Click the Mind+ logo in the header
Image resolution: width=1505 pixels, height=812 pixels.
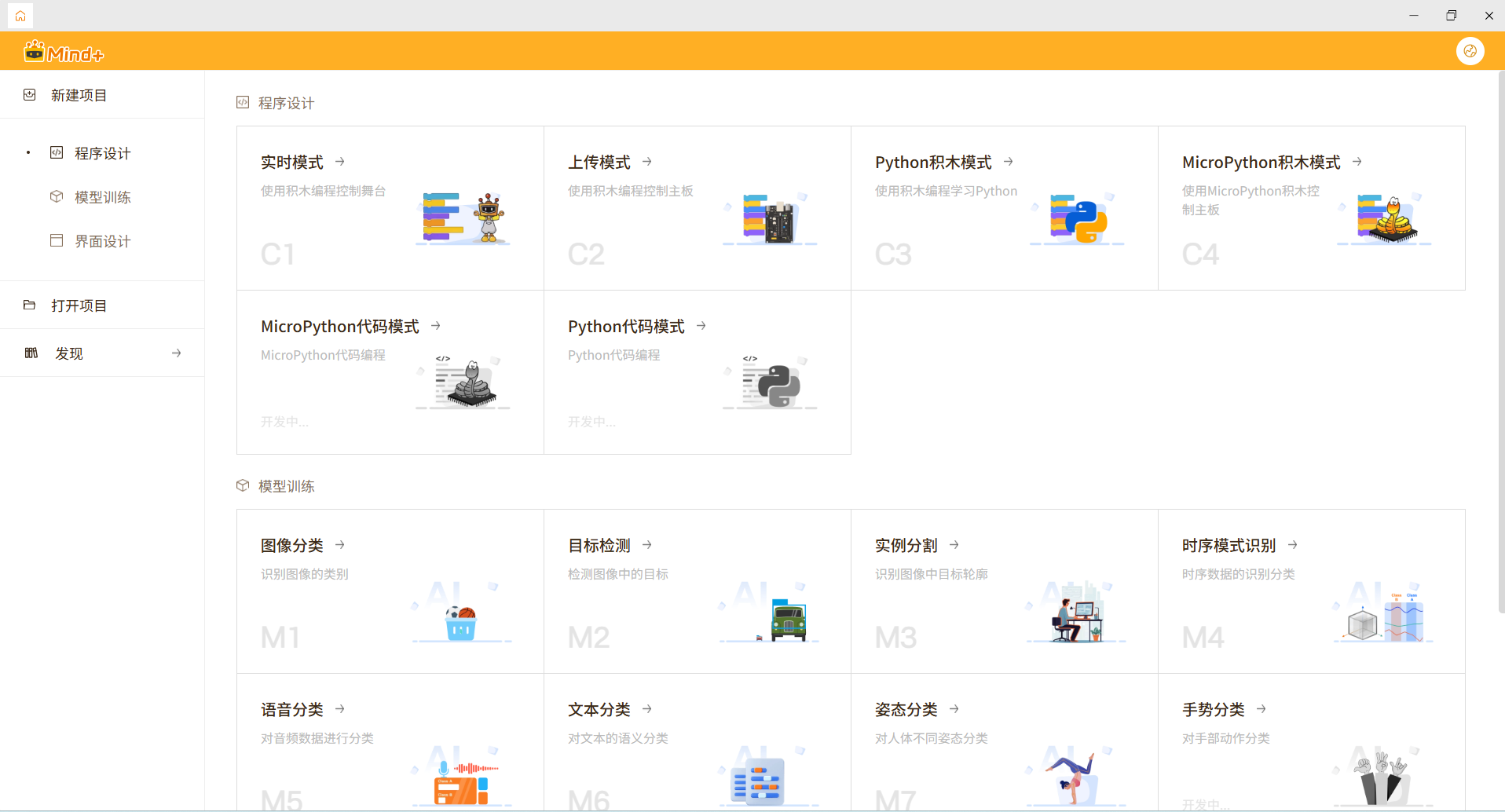click(64, 53)
